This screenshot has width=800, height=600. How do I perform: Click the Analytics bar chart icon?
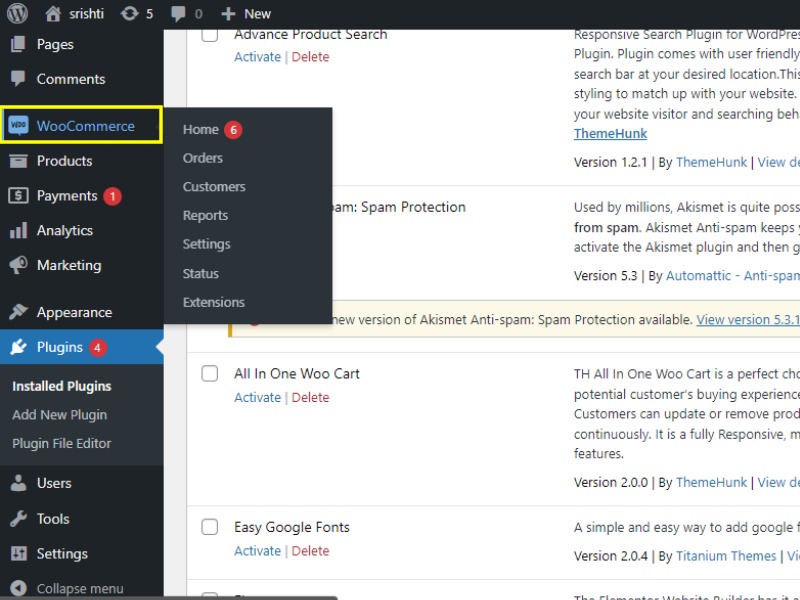click(18, 230)
